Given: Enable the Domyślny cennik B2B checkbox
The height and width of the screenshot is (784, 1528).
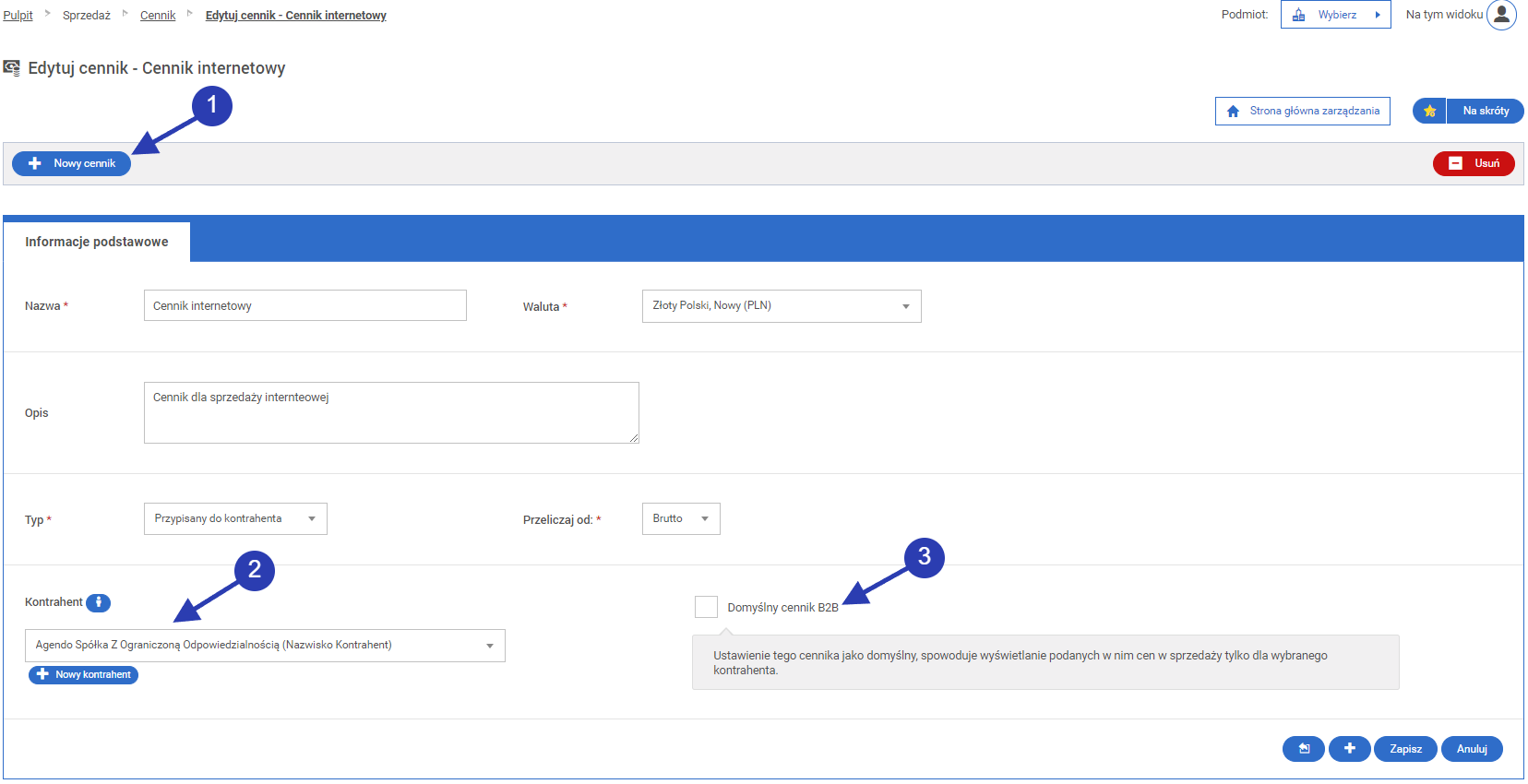Looking at the screenshot, I should 706,607.
